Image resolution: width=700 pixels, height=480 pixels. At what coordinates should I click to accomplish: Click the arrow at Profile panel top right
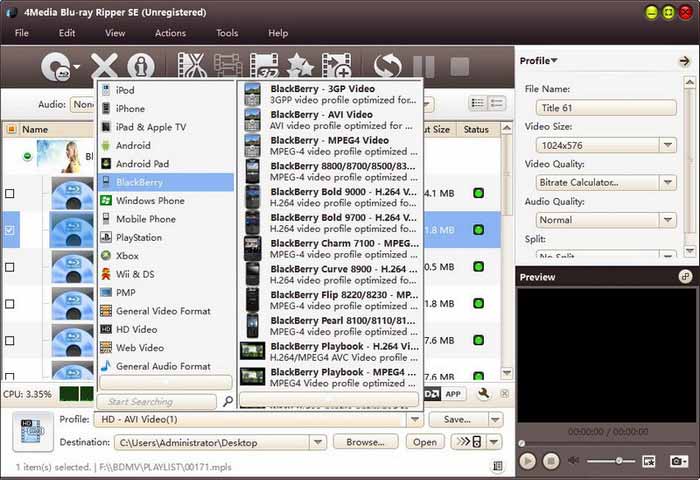point(684,61)
